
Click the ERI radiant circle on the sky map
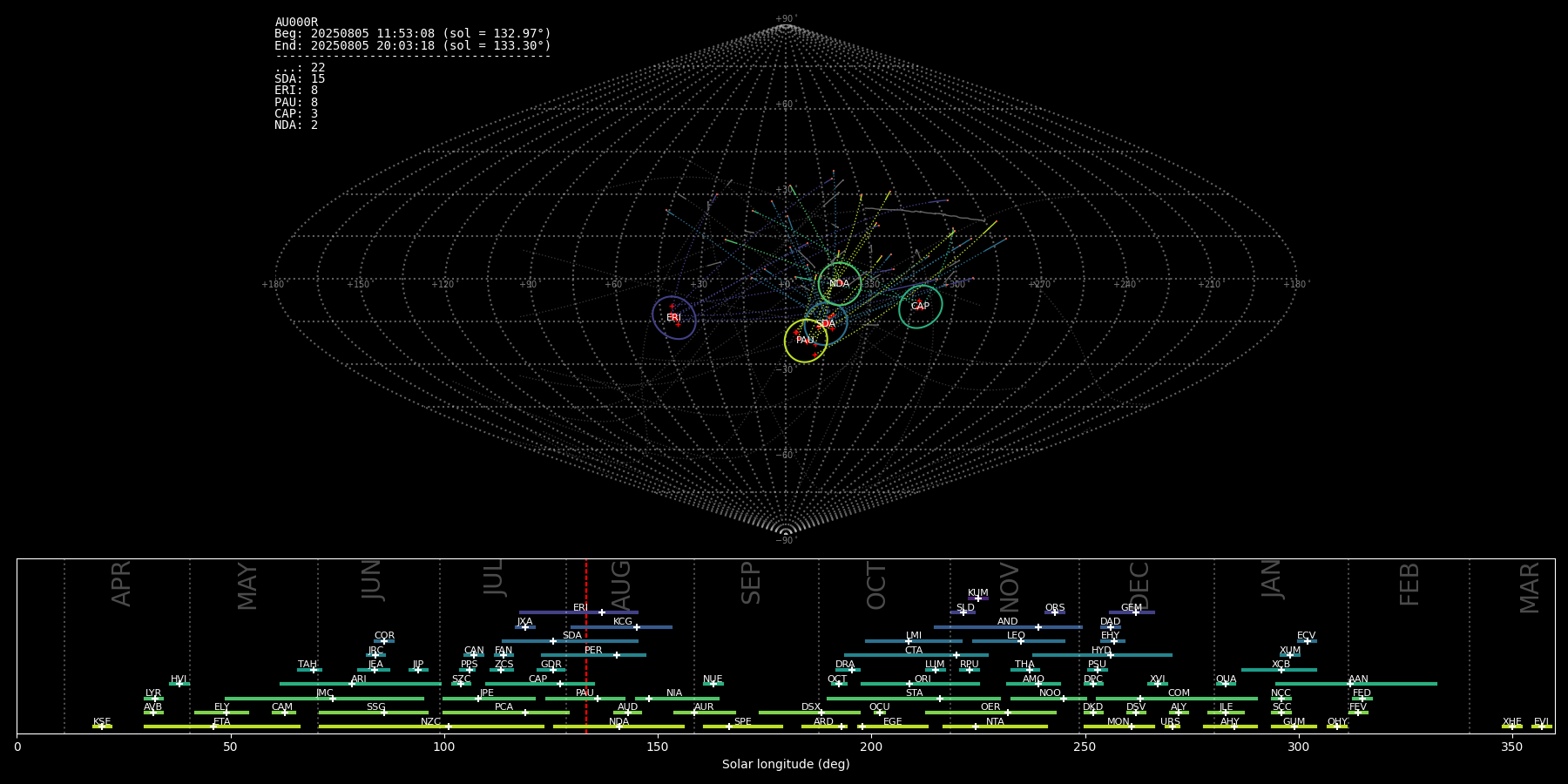[x=674, y=318]
